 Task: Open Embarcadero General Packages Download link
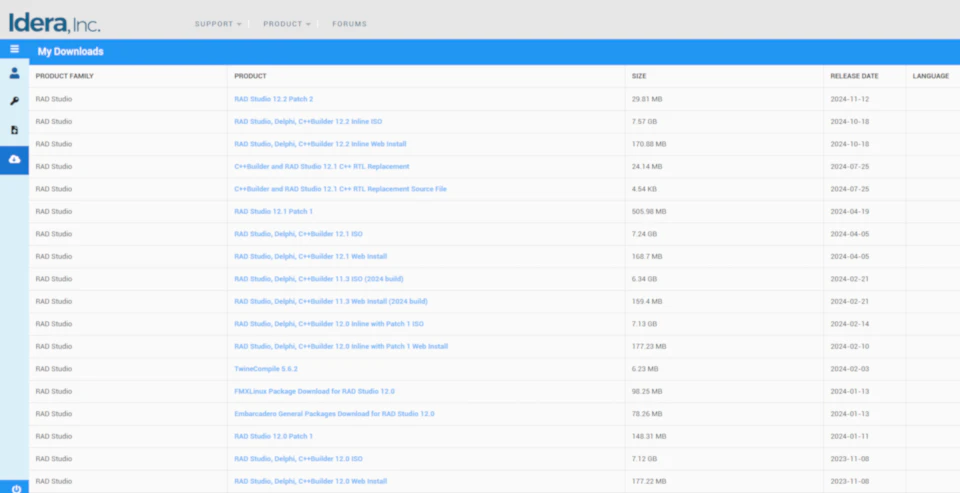(x=334, y=413)
